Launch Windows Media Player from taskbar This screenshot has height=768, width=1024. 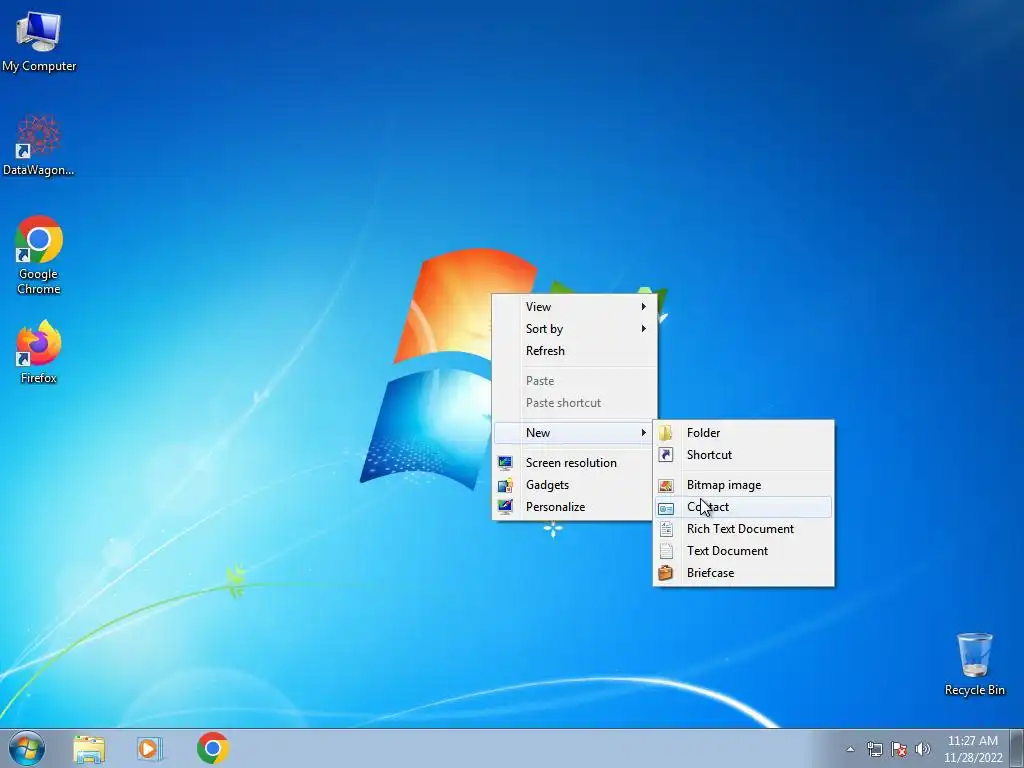coord(150,748)
